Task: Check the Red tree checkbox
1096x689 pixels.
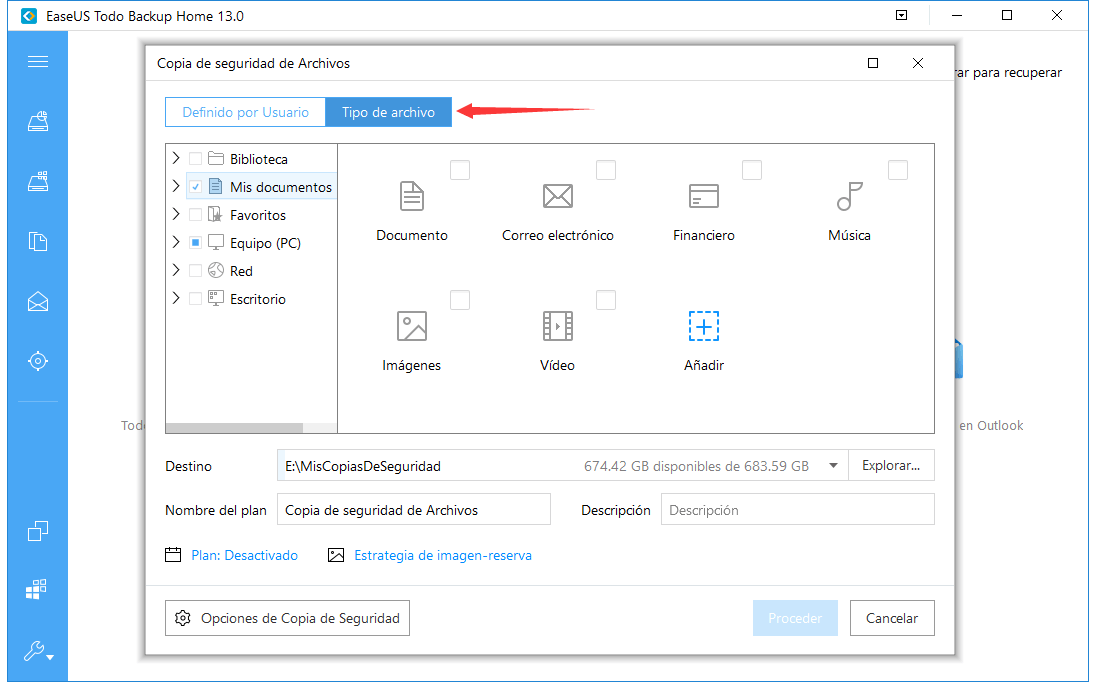Action: pyautogui.click(x=196, y=270)
